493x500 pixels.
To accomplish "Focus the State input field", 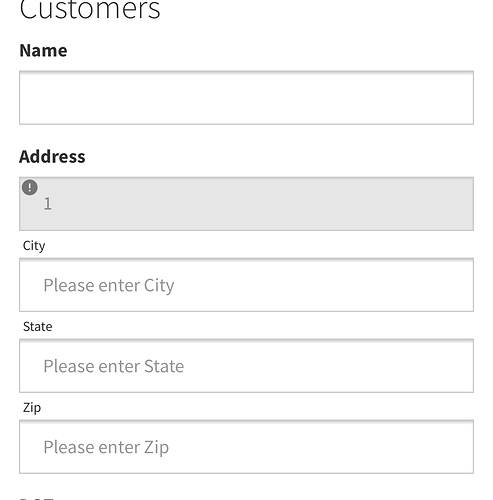I will [x=246, y=366].
